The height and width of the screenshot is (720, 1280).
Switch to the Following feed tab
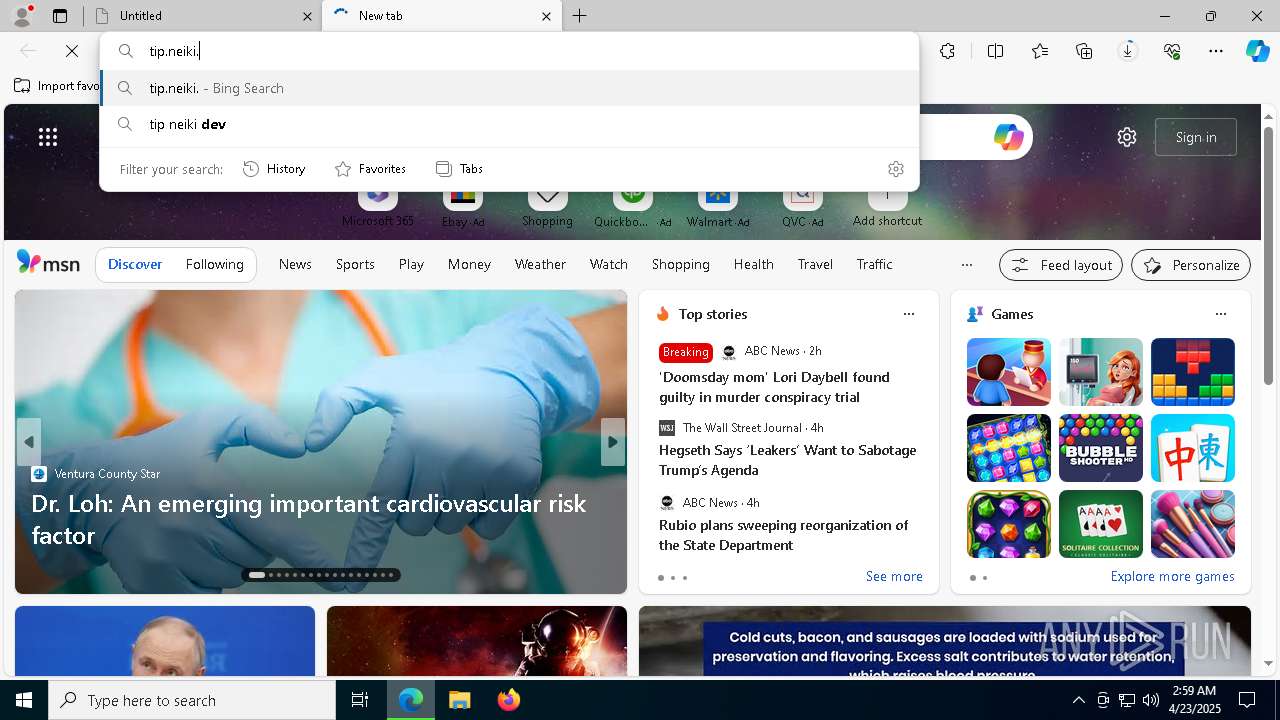[x=214, y=264]
